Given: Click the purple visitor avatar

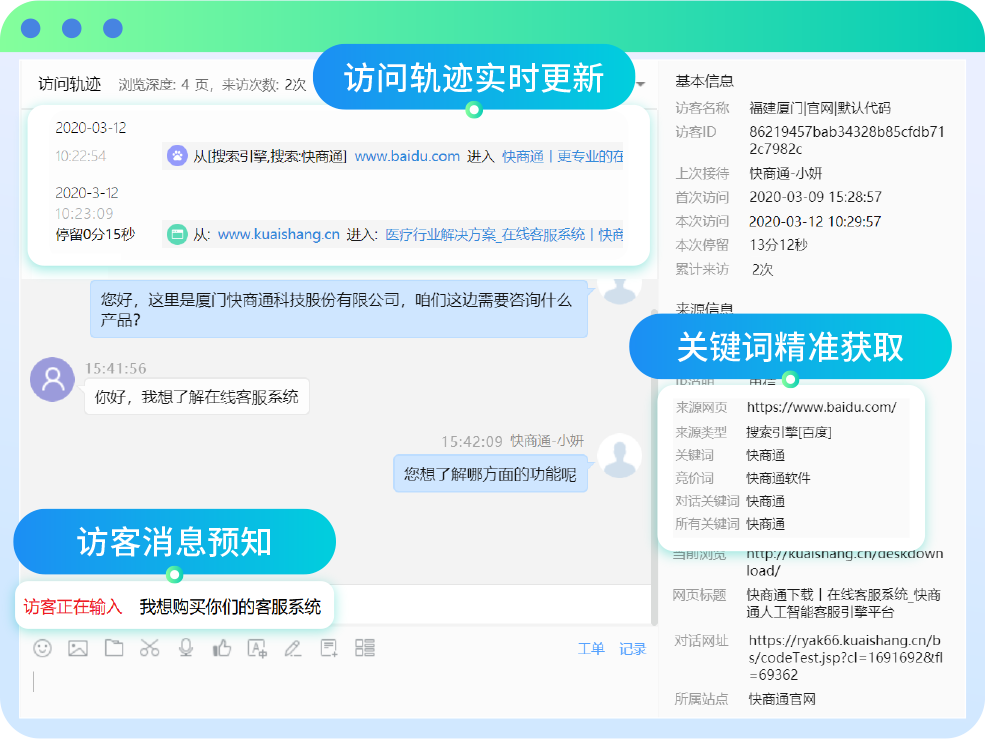Looking at the screenshot, I should (x=53, y=380).
